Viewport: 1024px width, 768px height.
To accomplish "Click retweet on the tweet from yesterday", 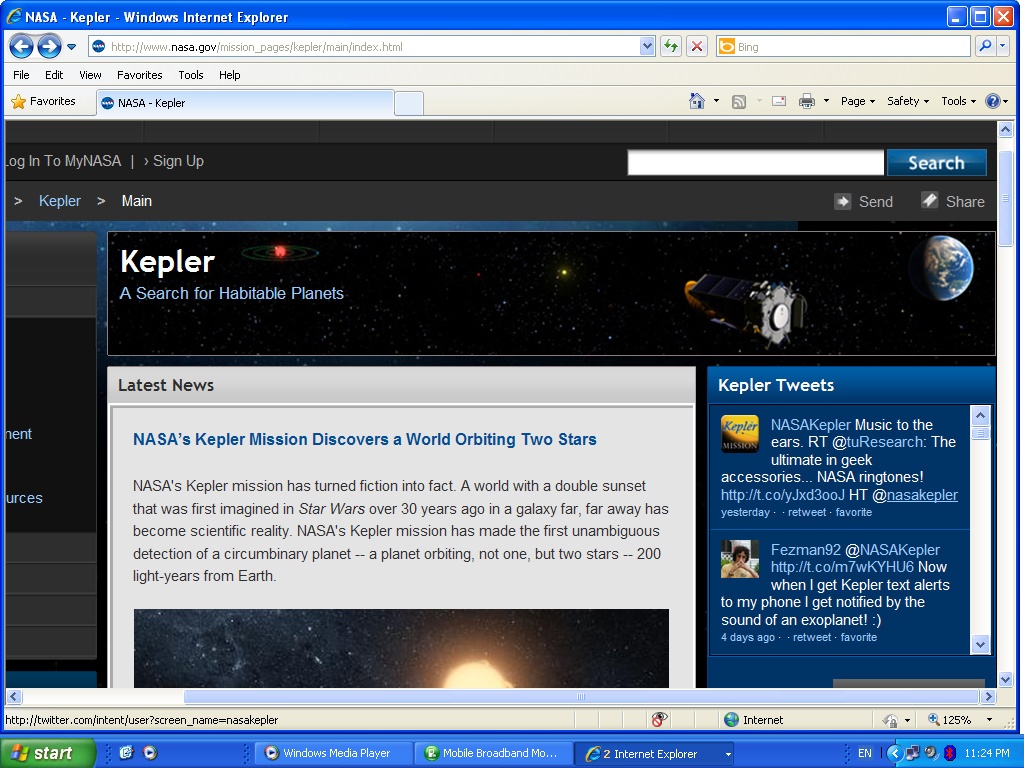I will pyautogui.click(x=807, y=513).
